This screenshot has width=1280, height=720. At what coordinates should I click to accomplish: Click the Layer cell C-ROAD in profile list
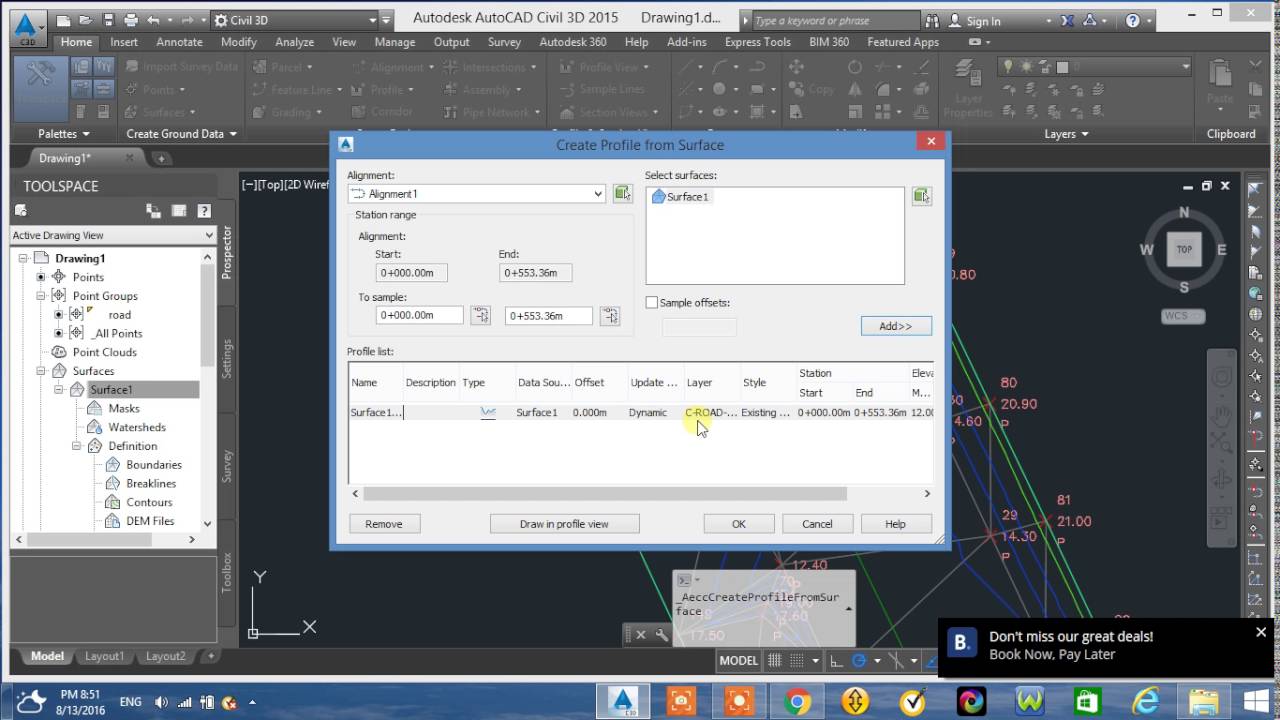(711, 412)
